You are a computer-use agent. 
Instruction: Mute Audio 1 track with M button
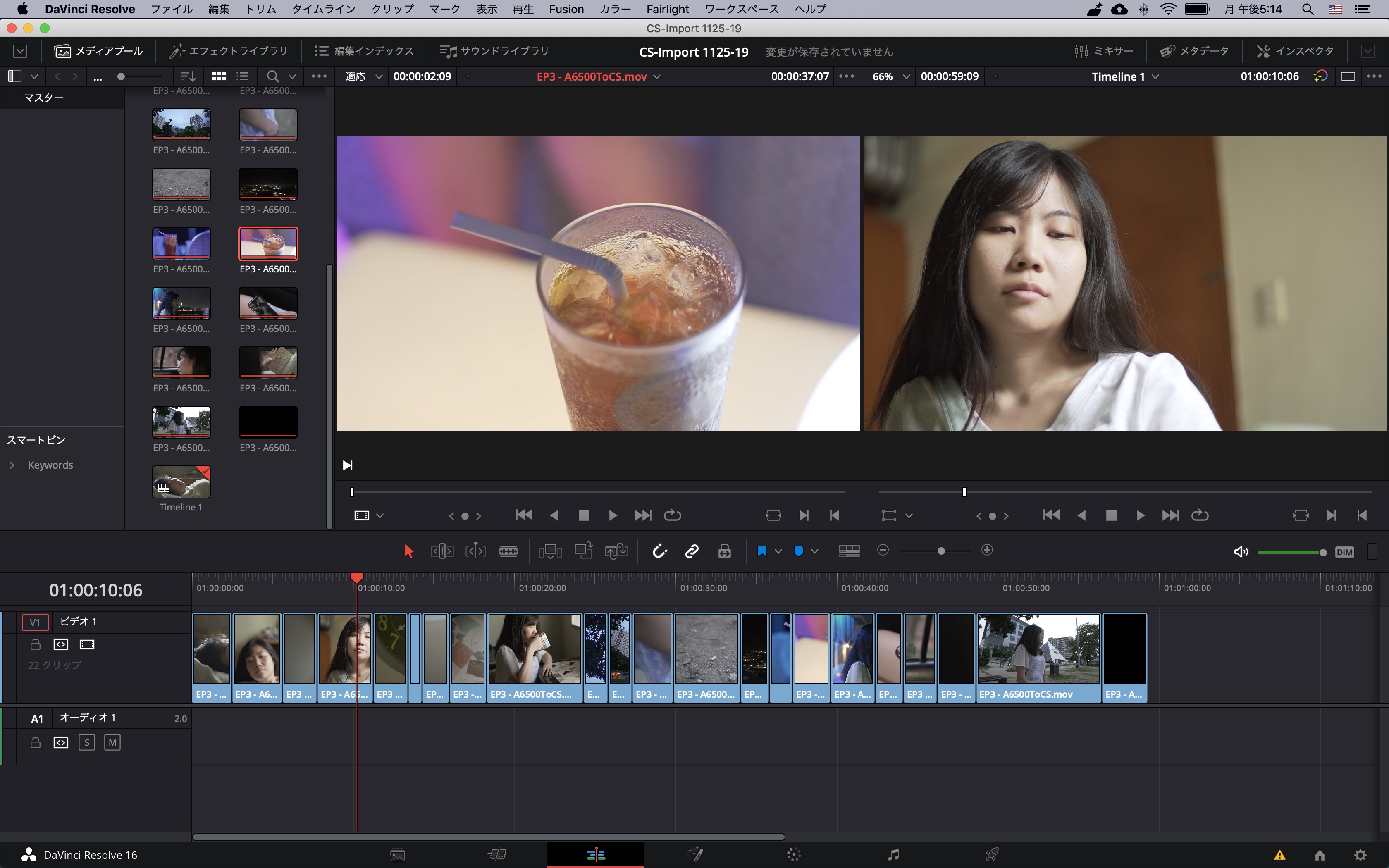click(112, 742)
